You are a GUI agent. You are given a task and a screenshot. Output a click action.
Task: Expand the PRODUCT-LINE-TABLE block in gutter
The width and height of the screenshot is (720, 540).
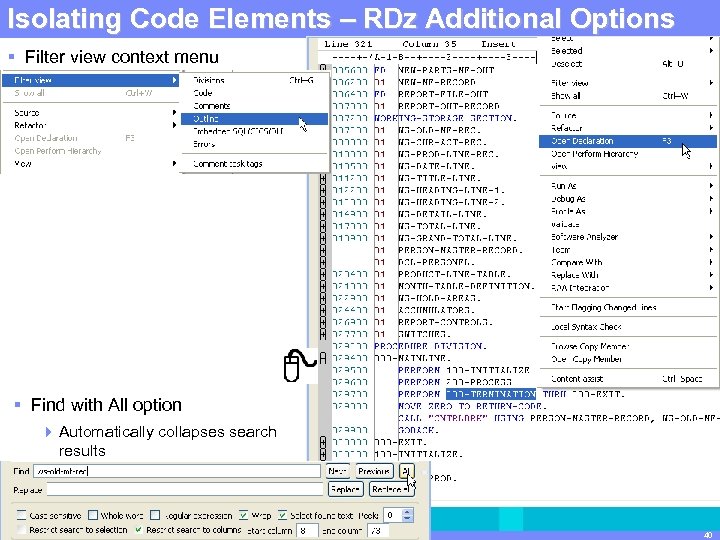point(323,274)
